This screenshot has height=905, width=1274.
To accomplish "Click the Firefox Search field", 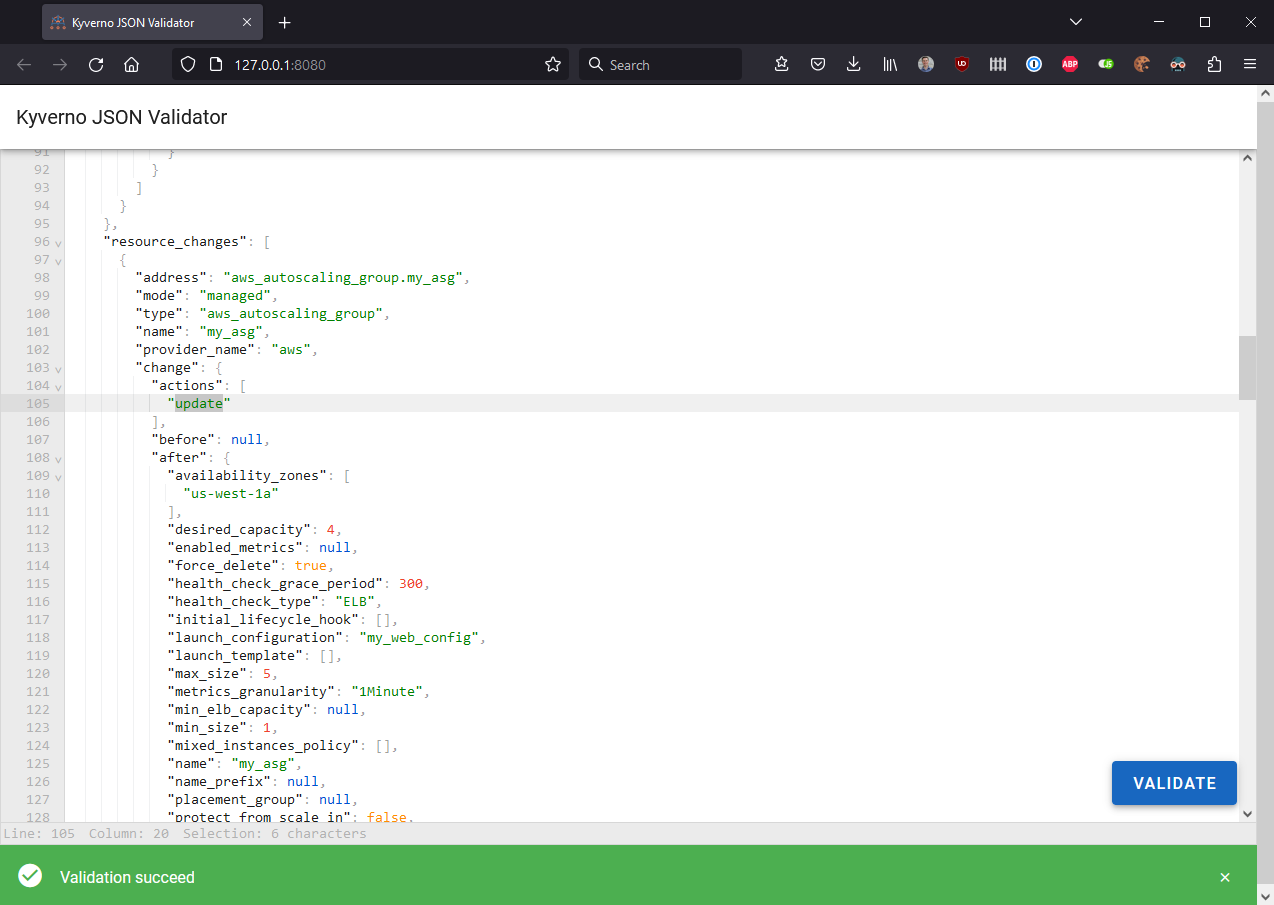I will click(x=660, y=64).
